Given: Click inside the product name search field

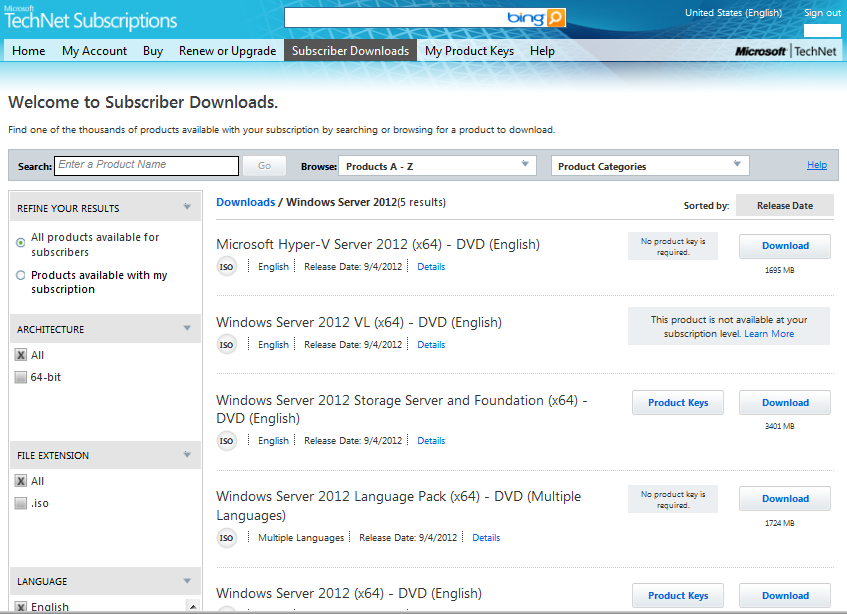Looking at the screenshot, I should coord(145,165).
